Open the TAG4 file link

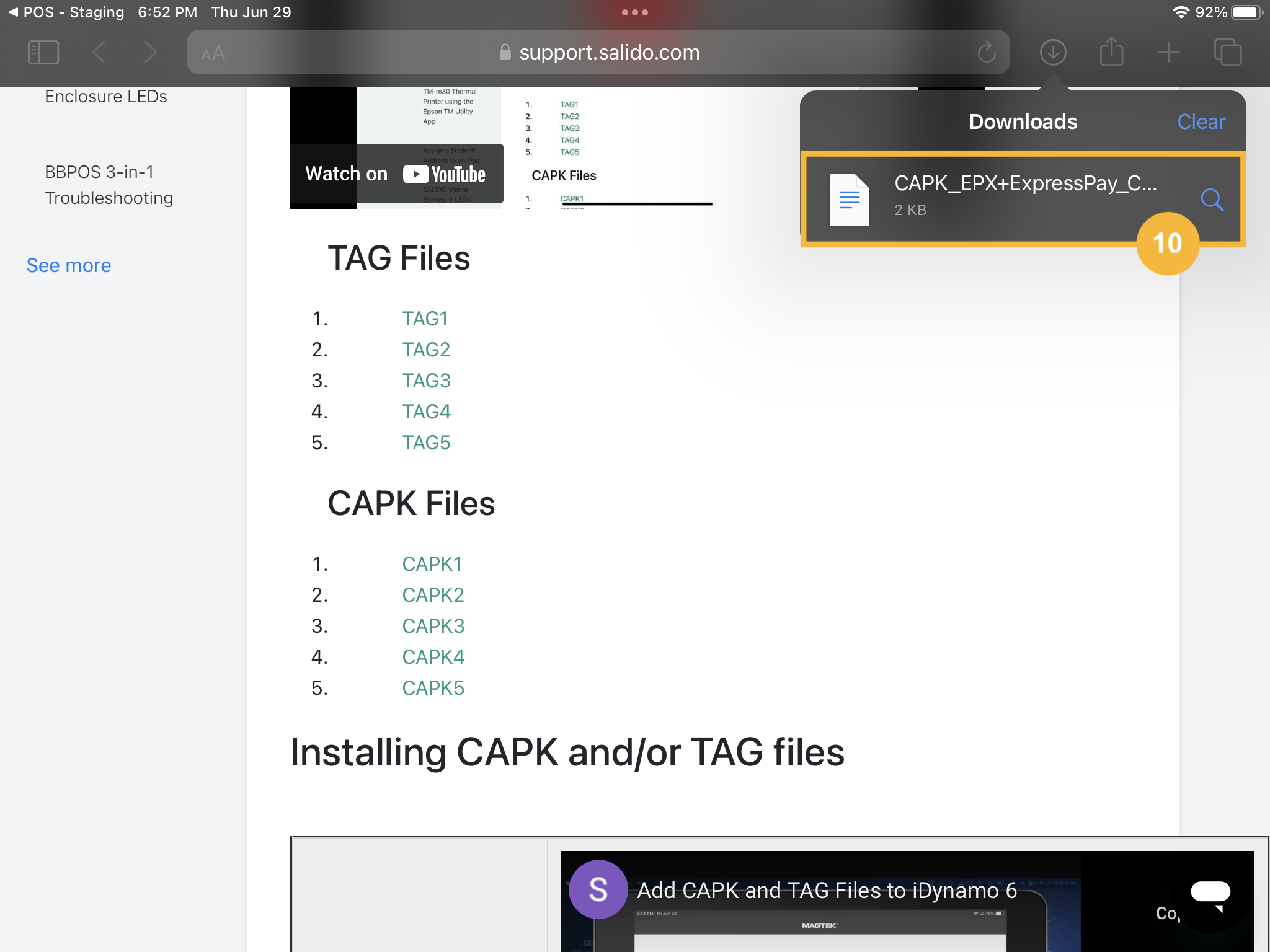pyautogui.click(x=426, y=412)
